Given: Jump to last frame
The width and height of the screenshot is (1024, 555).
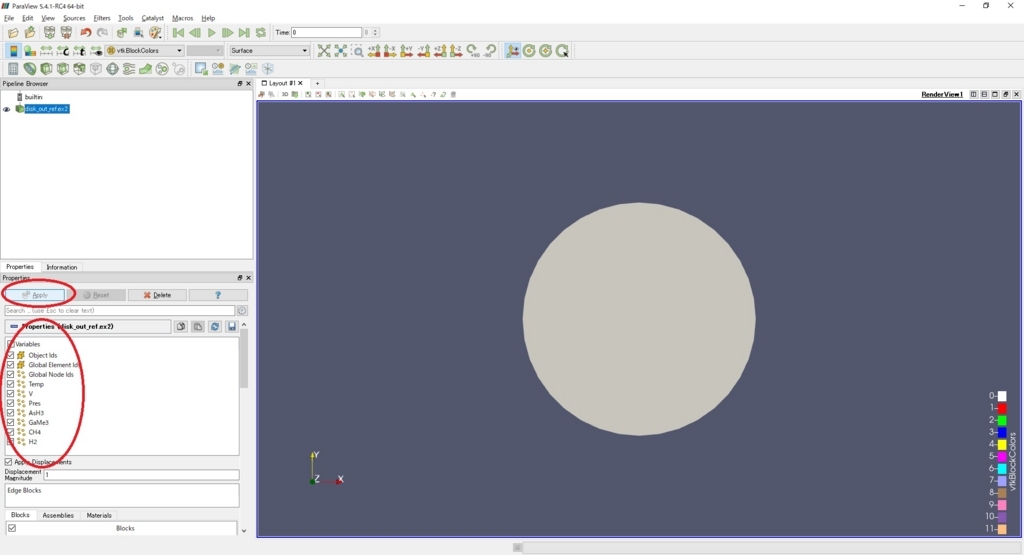Looking at the screenshot, I should [244, 33].
